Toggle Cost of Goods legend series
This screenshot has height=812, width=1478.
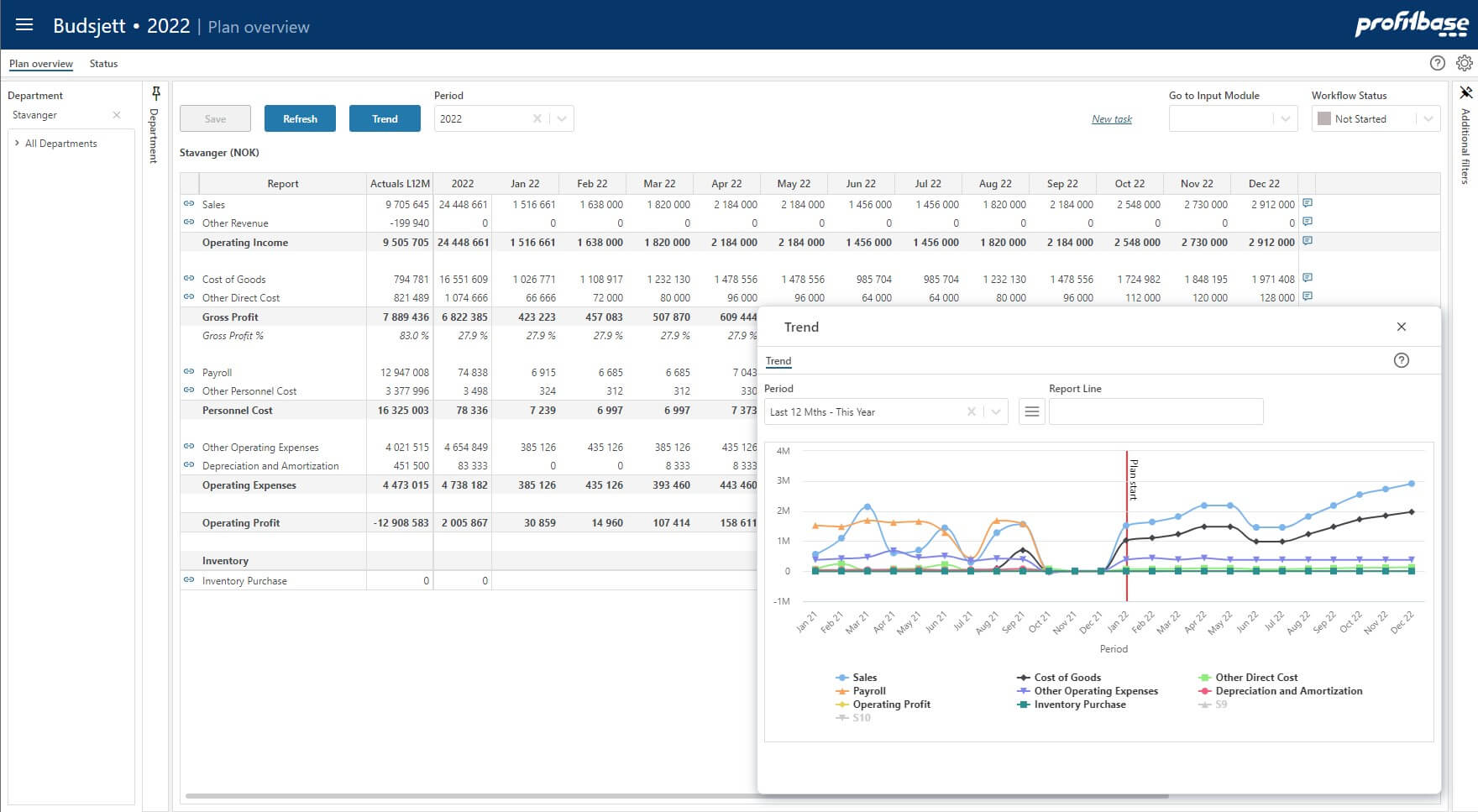pos(1059,678)
